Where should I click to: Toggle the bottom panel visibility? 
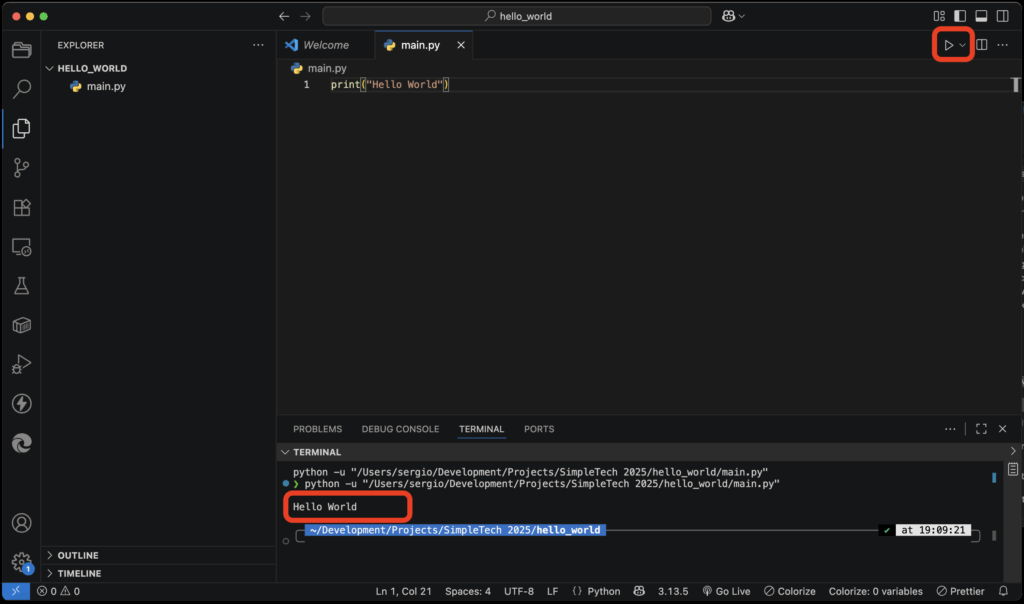982,16
